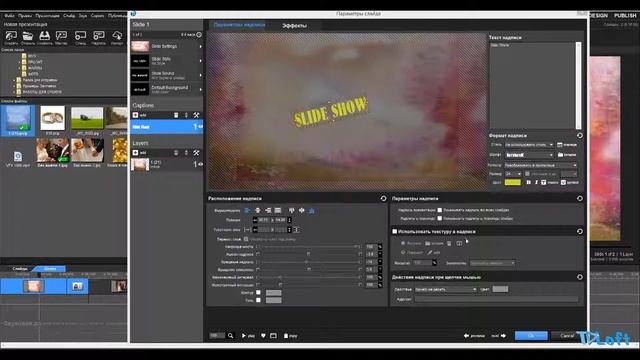
Task: Align caption text left
Action: point(247,211)
